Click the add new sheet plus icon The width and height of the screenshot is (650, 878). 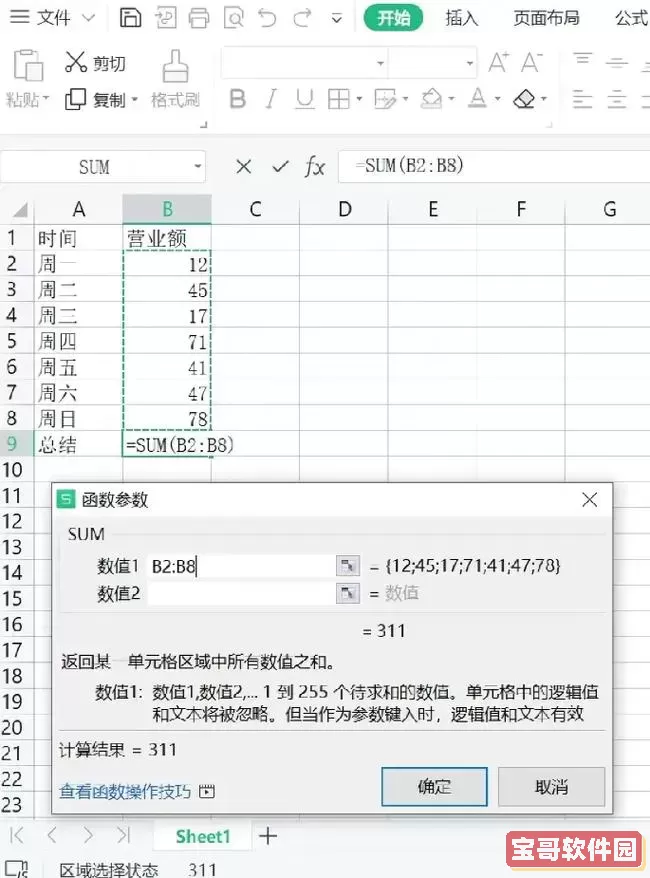(x=268, y=836)
